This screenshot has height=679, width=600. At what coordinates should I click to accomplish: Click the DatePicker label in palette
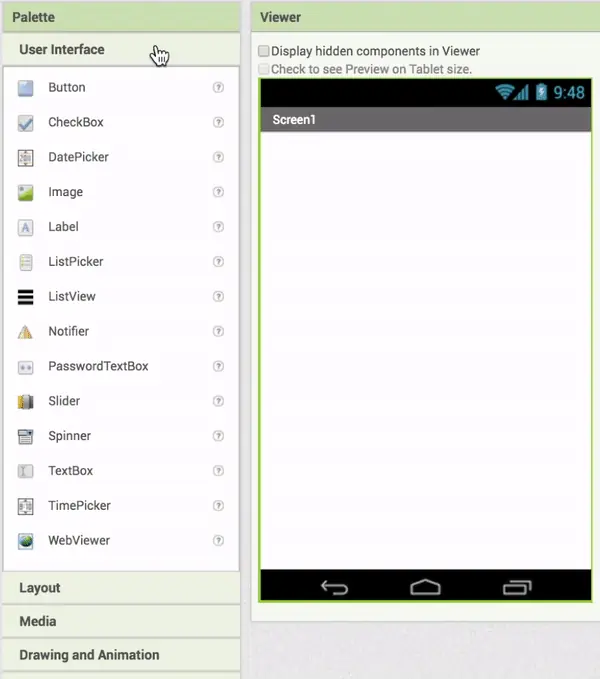[78, 157]
